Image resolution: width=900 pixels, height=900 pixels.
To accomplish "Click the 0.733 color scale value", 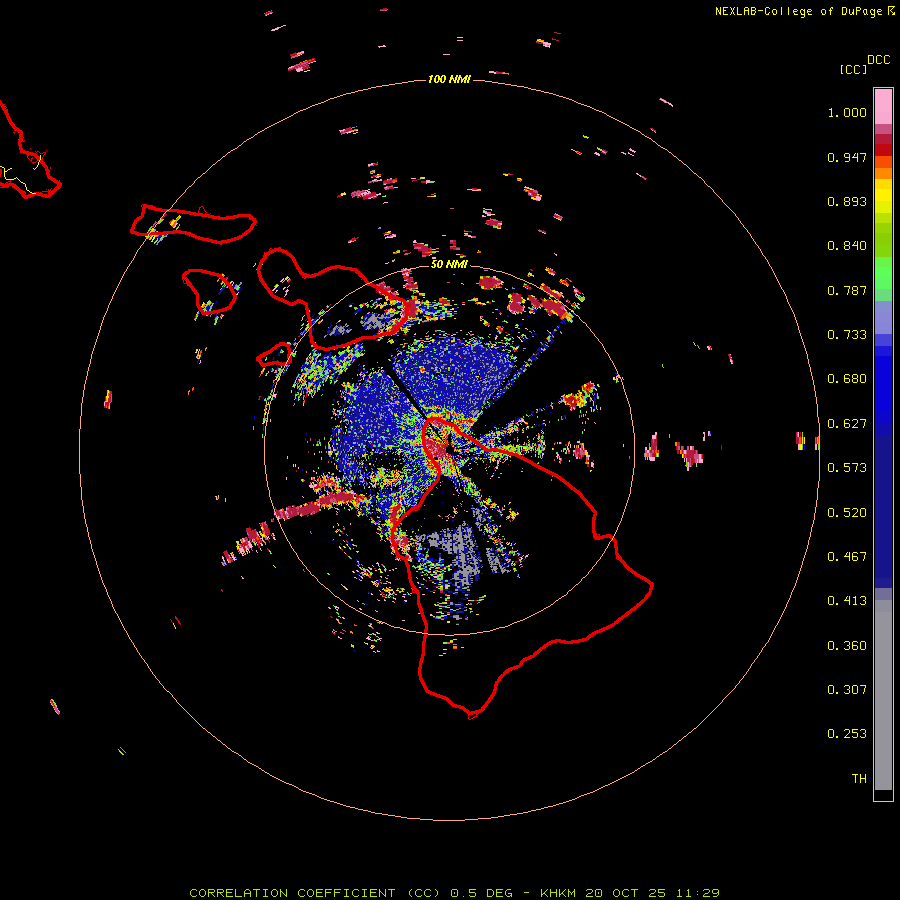I will coord(847,335).
